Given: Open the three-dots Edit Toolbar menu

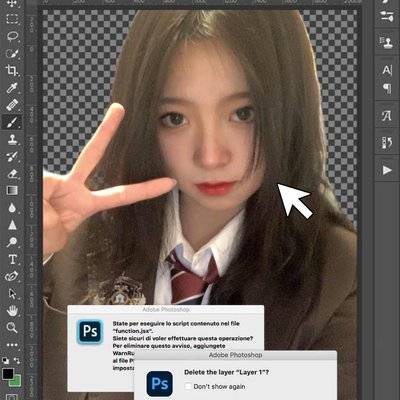Looking at the screenshot, I should tap(12, 345).
